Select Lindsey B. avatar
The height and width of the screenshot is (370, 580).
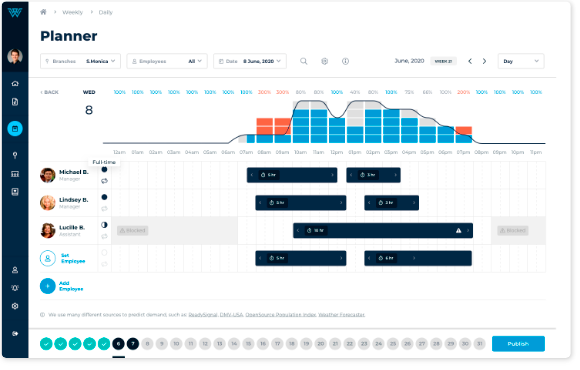click(48, 203)
